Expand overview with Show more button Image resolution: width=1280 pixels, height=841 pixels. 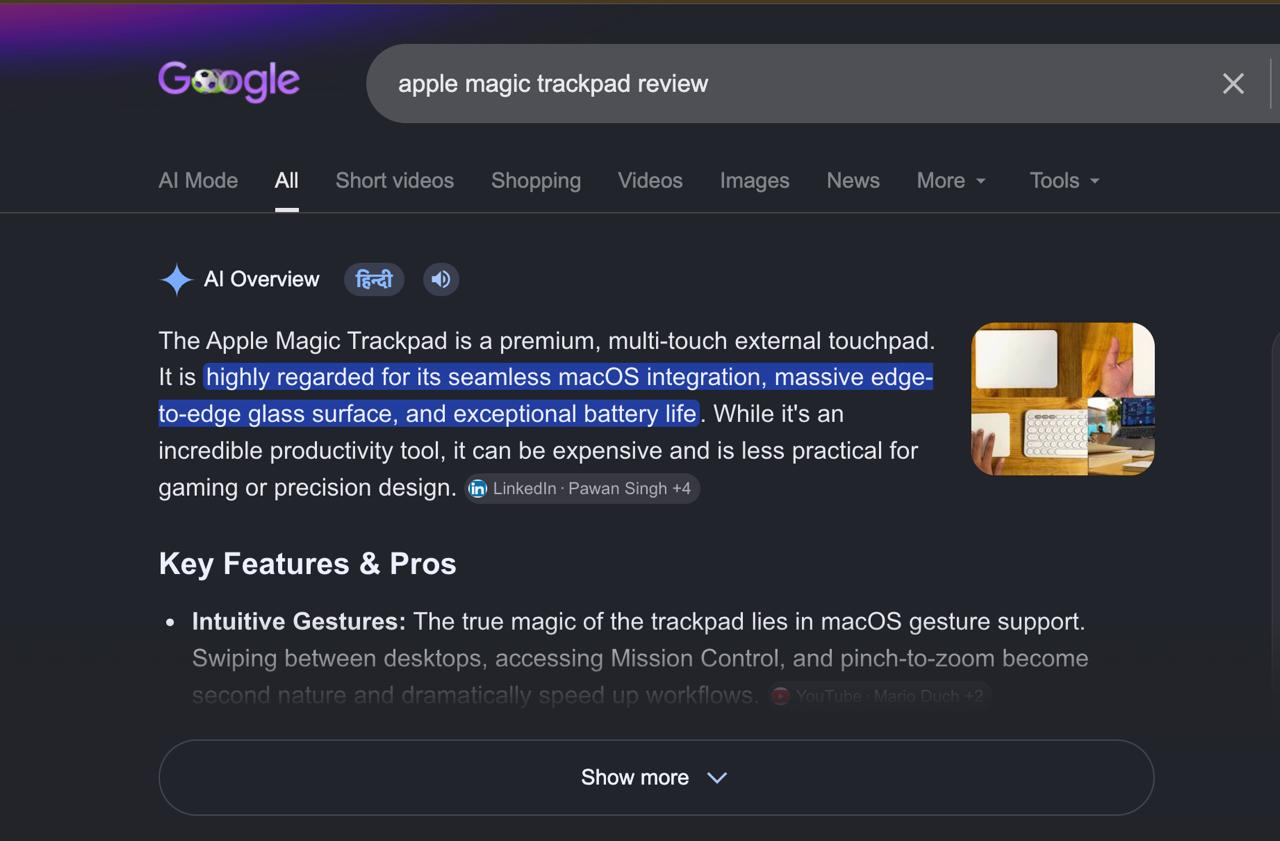tap(656, 778)
